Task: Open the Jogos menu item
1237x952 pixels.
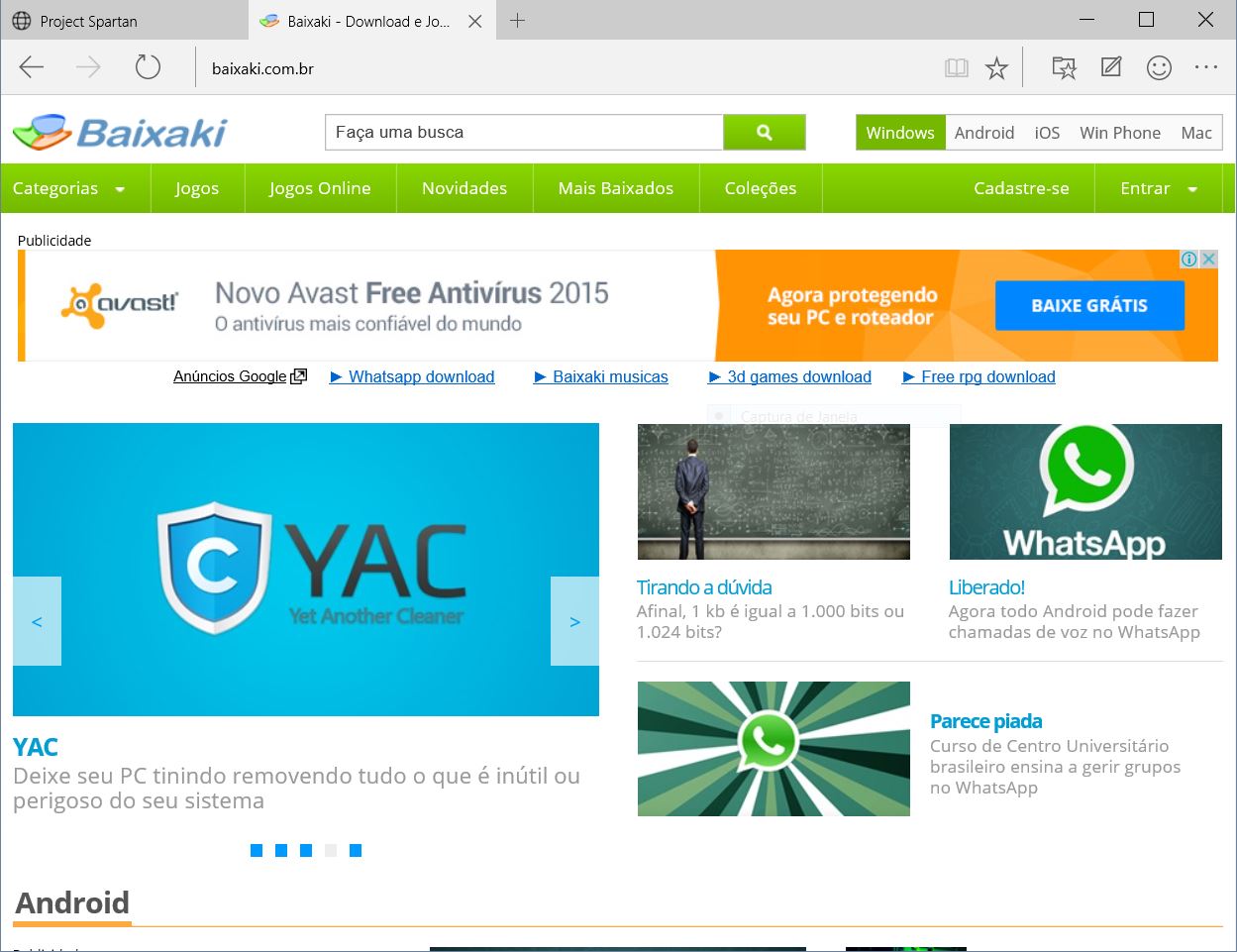Action: pyautogui.click(x=197, y=188)
